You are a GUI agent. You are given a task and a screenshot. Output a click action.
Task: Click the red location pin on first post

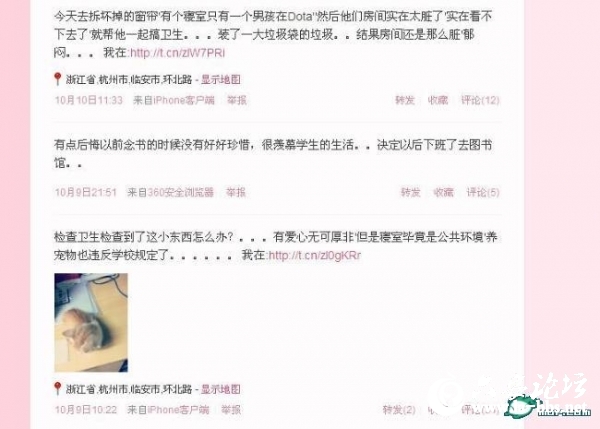[58, 79]
